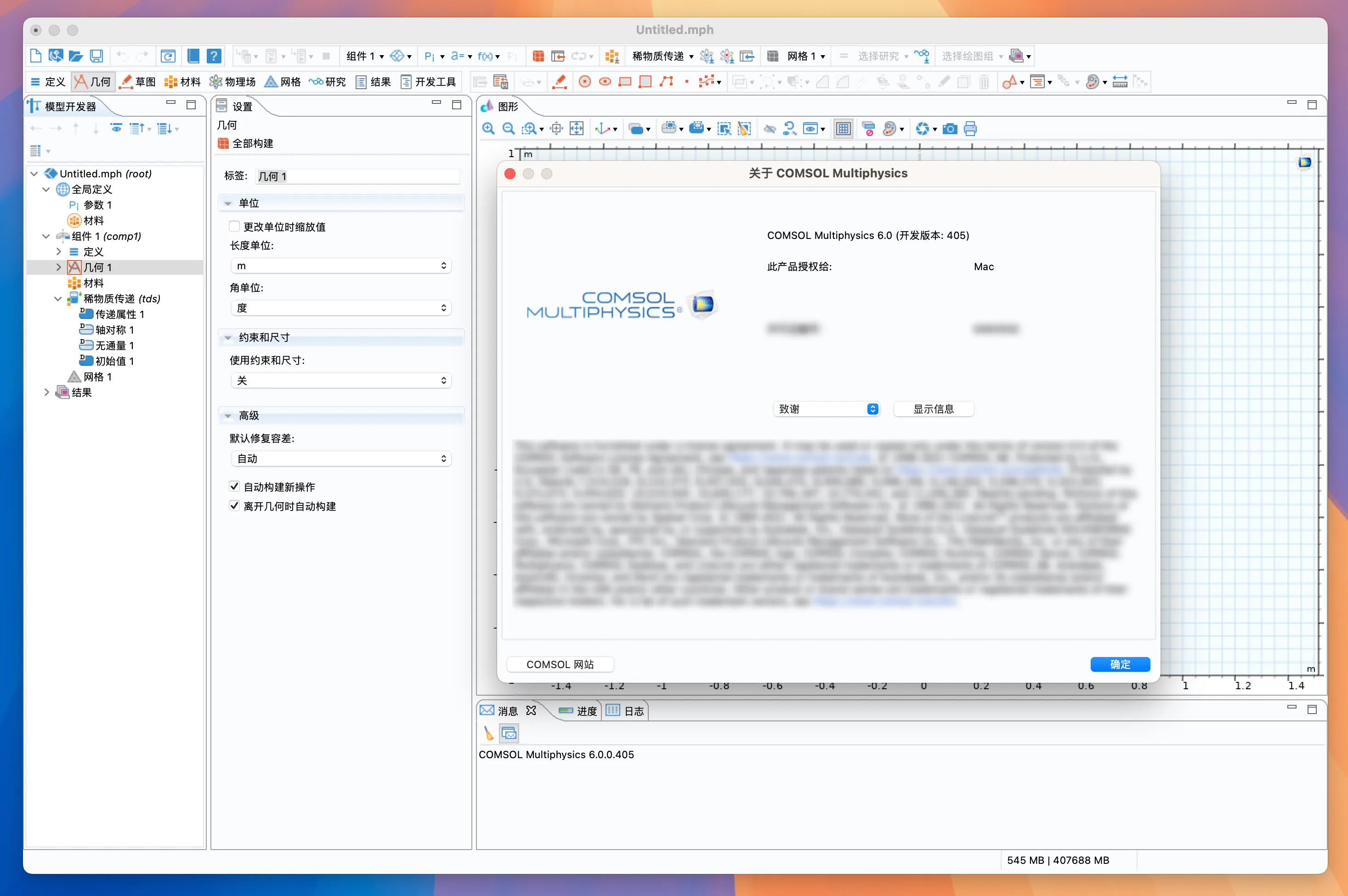Click the Open folder icon in toolbar
This screenshot has width=1348, height=896.
tap(75, 56)
